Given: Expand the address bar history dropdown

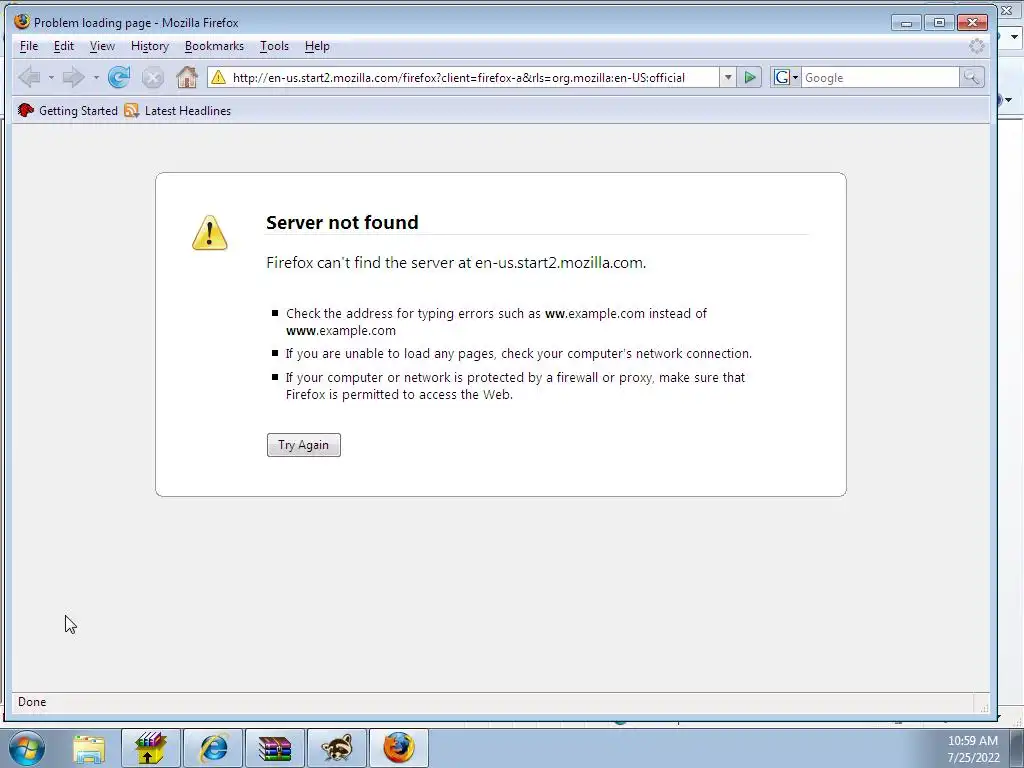Looking at the screenshot, I should point(728,78).
